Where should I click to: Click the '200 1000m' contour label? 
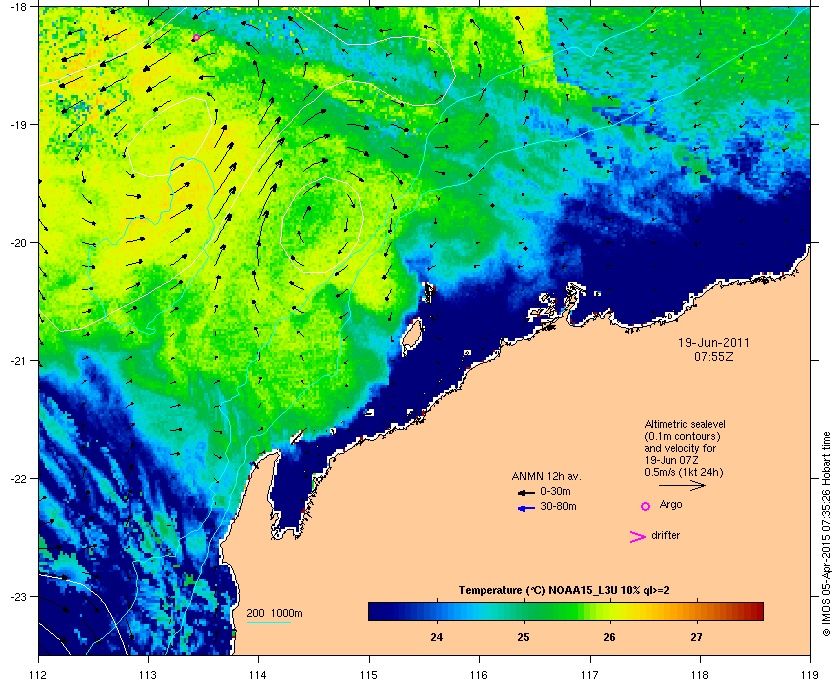274,614
